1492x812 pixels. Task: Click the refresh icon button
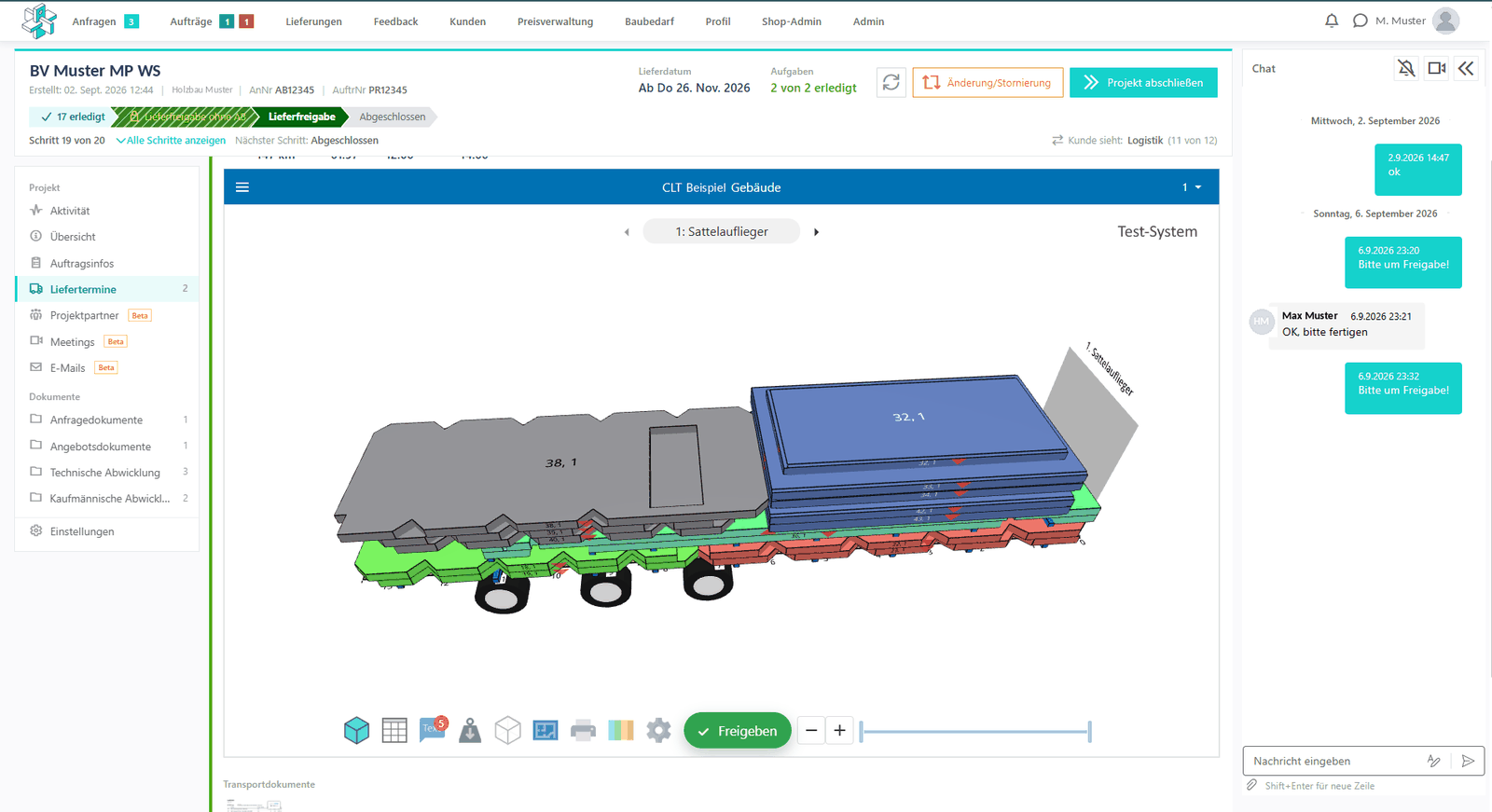click(891, 82)
